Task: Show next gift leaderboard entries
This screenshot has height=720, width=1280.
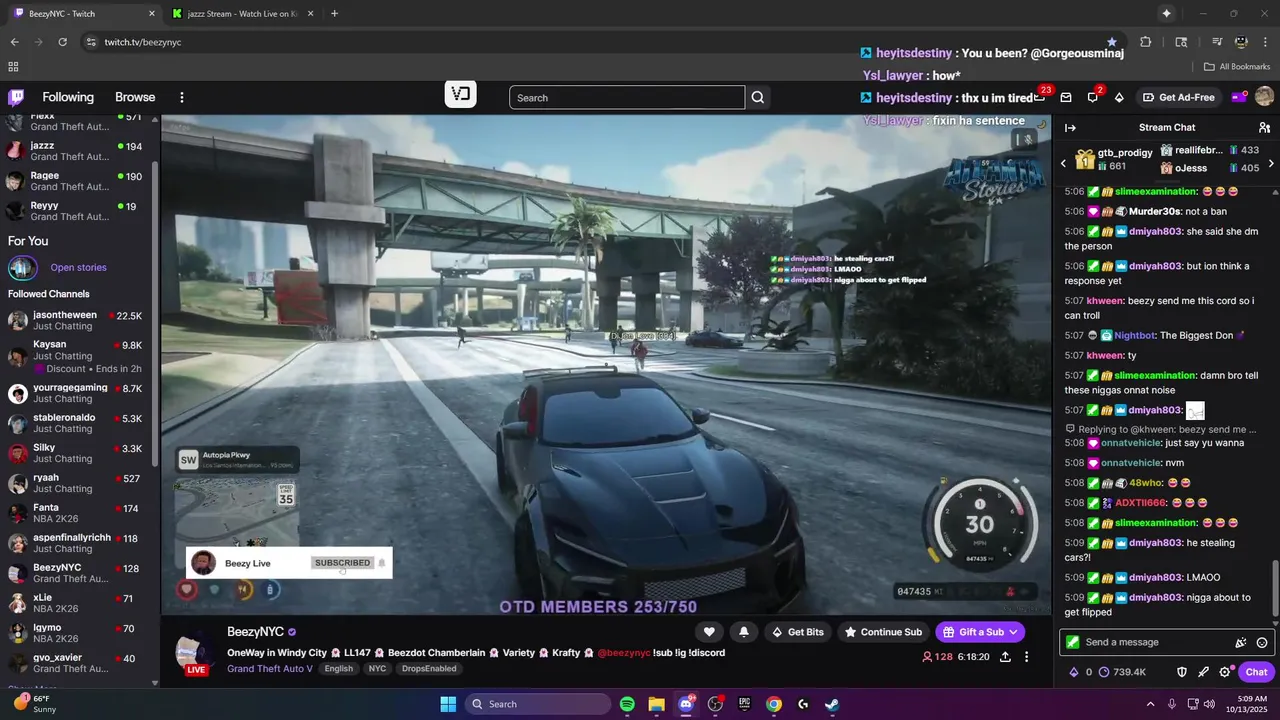Action: [x=1271, y=164]
